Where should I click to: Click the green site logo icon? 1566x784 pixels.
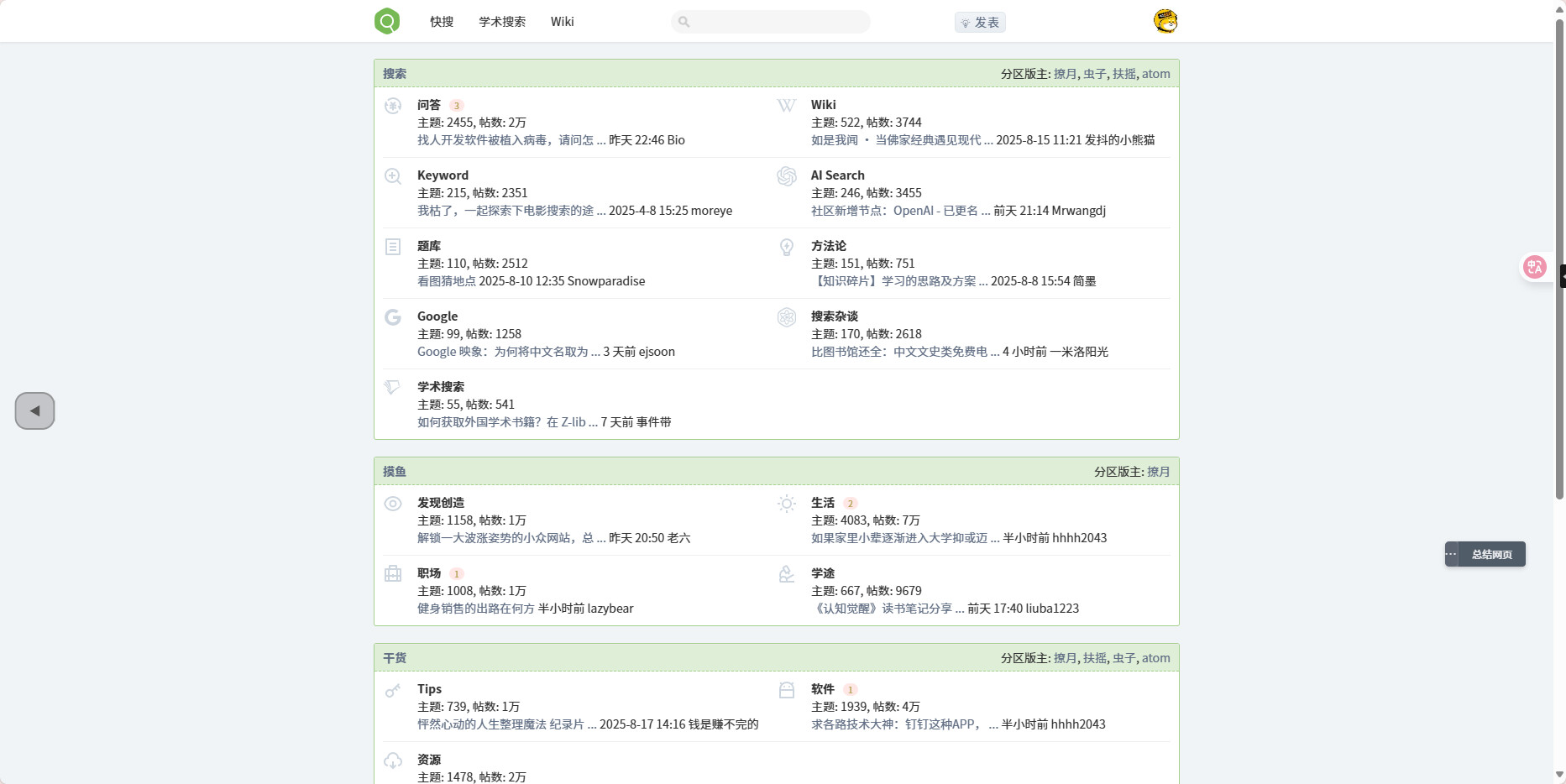[387, 21]
